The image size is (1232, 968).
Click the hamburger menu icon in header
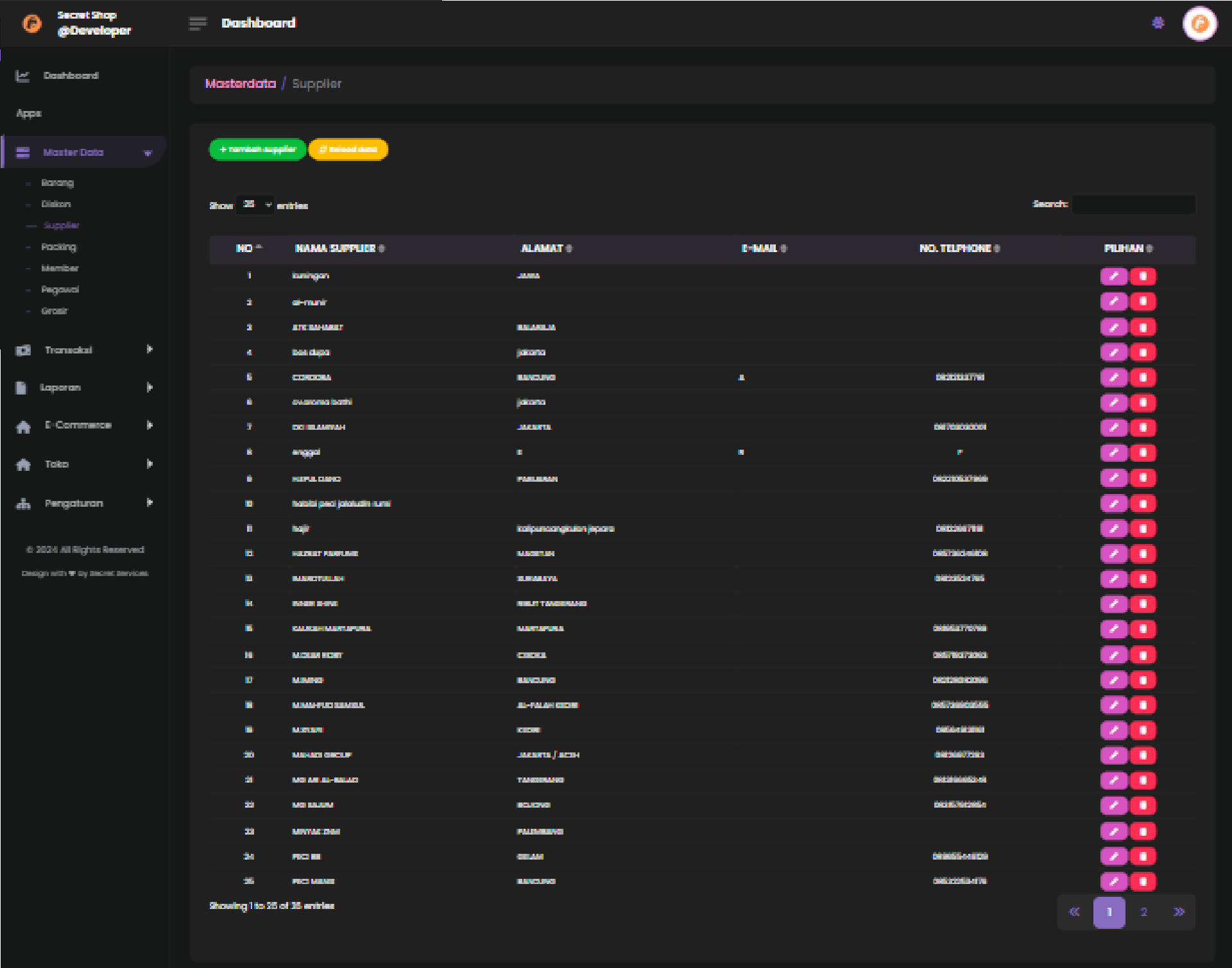(x=198, y=24)
